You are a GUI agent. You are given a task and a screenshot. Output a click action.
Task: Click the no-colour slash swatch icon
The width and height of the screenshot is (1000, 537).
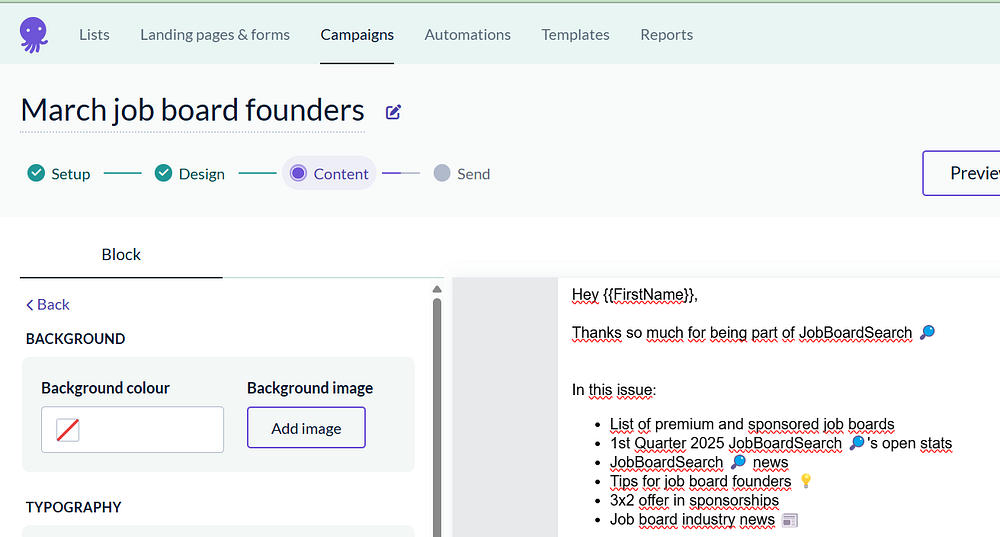click(x=68, y=430)
